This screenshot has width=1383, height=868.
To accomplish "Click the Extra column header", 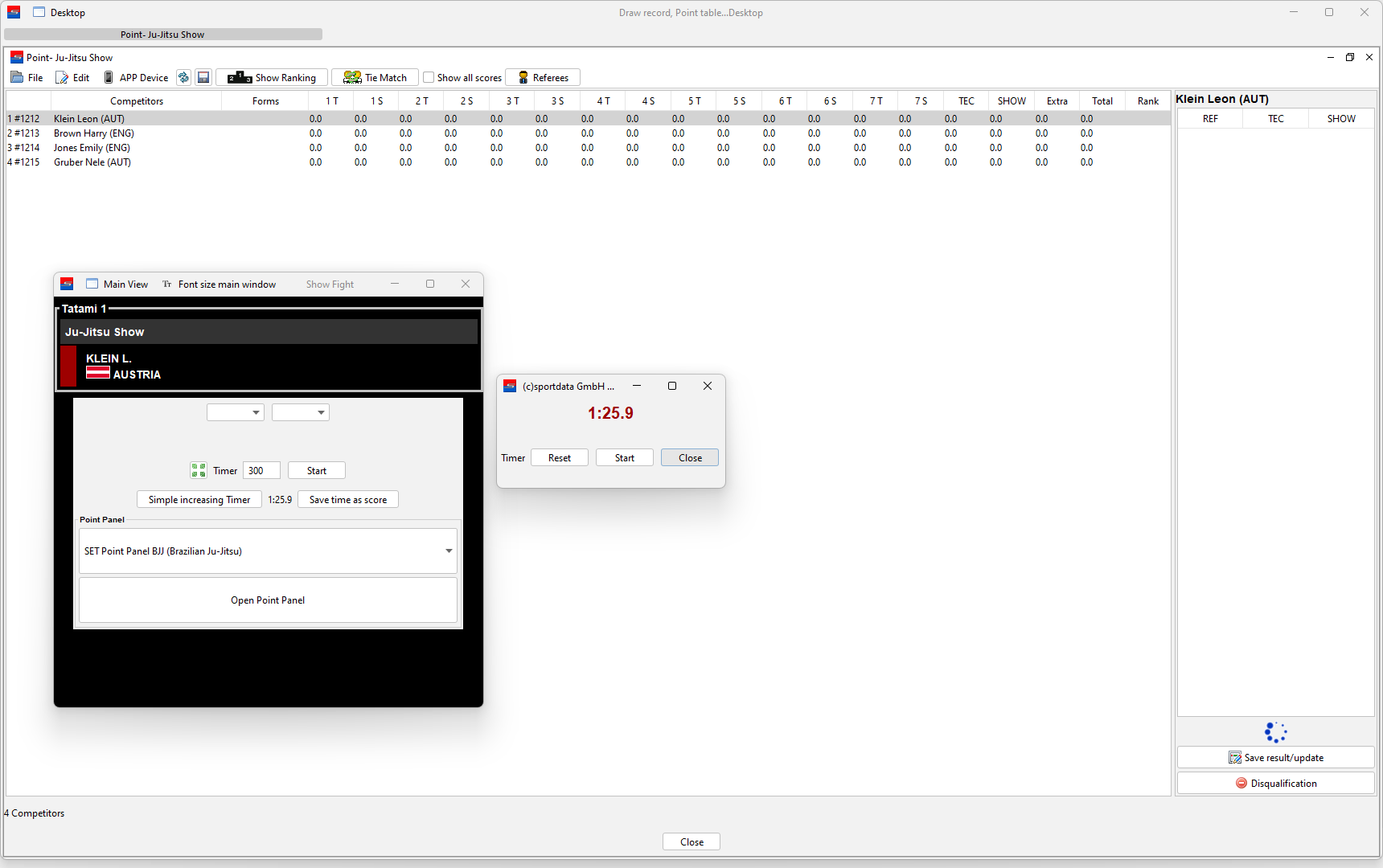I will point(1057,100).
